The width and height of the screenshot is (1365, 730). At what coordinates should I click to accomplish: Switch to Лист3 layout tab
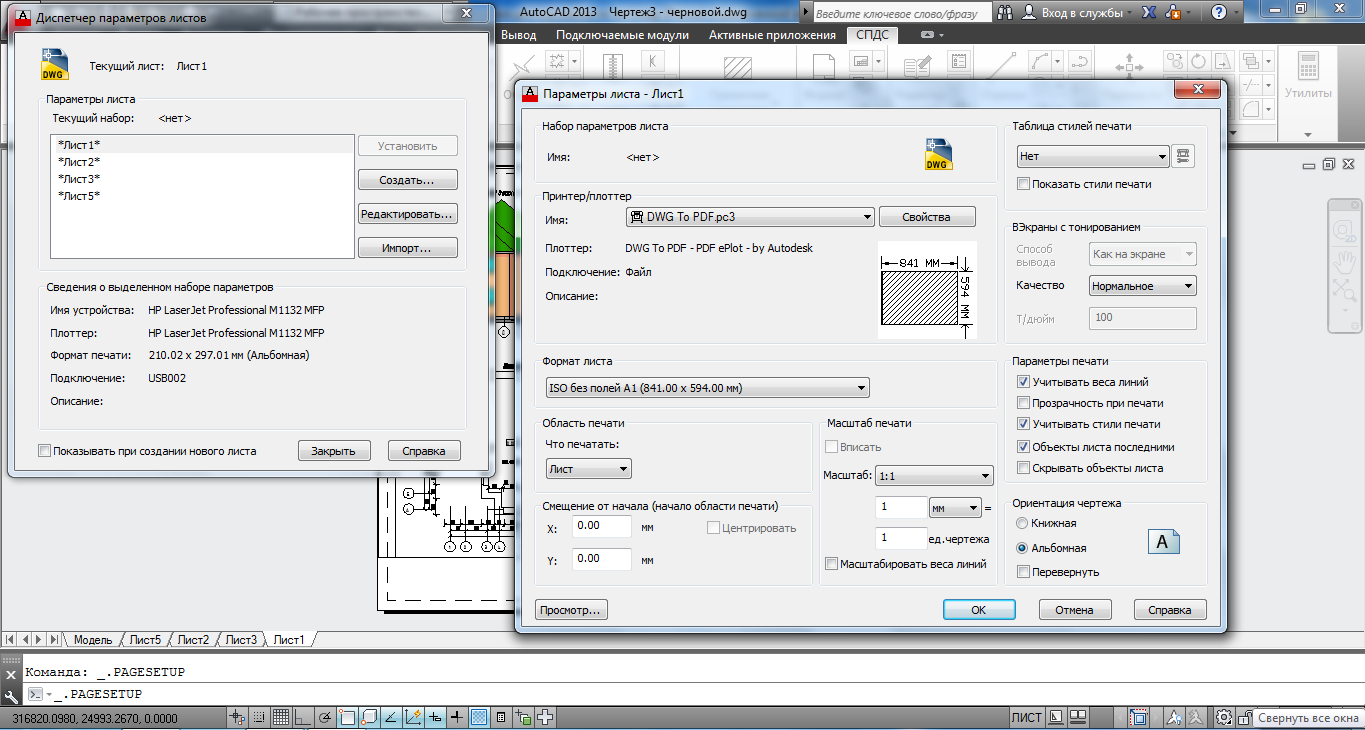tap(241, 640)
